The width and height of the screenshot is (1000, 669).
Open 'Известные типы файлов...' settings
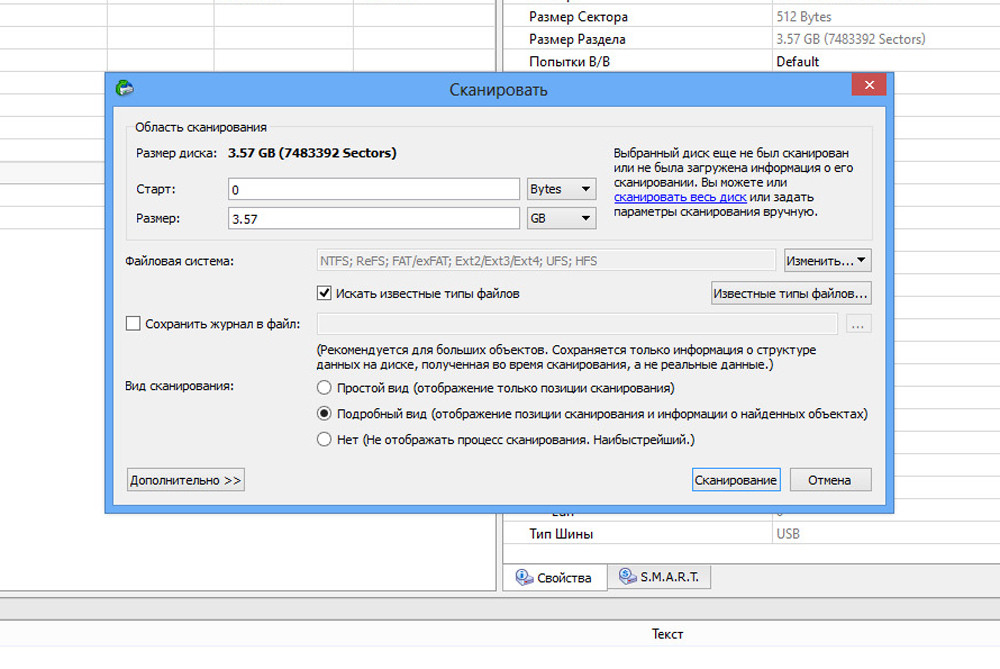tap(790, 294)
